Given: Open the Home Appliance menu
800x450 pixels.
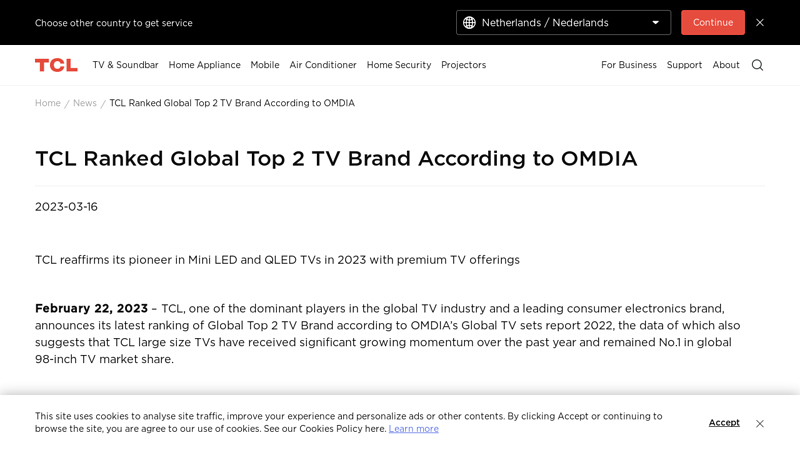Looking at the screenshot, I should 204,65.
